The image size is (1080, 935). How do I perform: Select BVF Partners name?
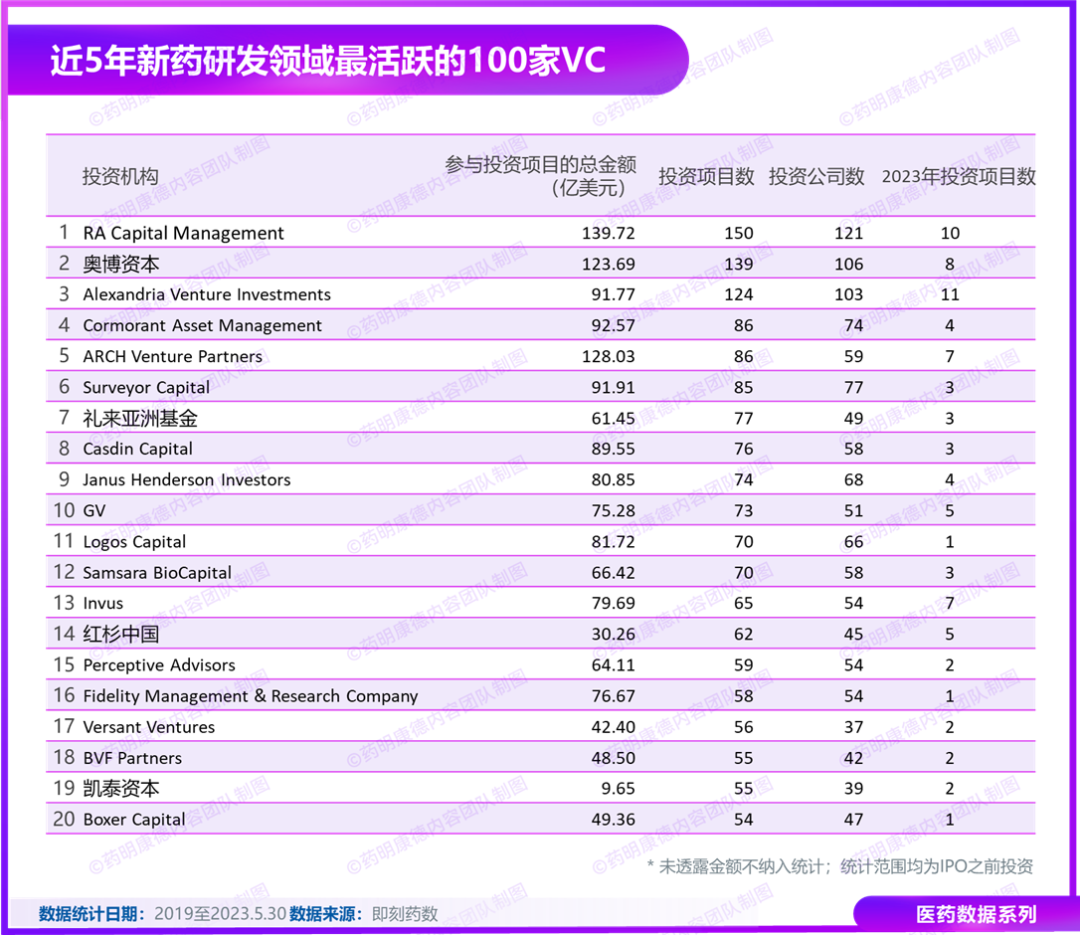tap(132, 758)
